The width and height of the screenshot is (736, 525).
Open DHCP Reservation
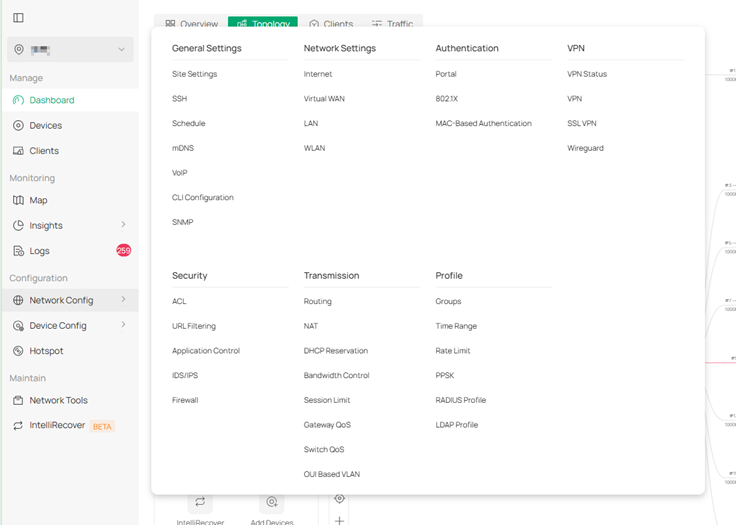tap(336, 351)
